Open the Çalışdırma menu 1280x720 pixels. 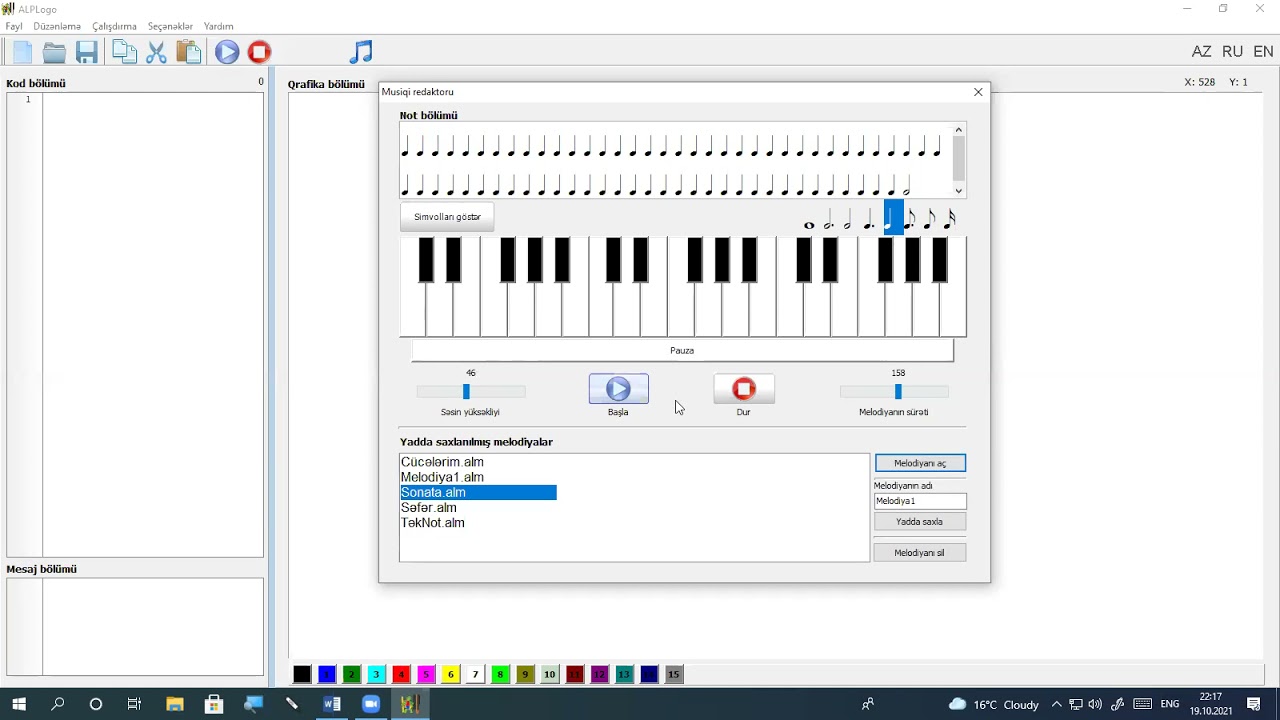114,26
